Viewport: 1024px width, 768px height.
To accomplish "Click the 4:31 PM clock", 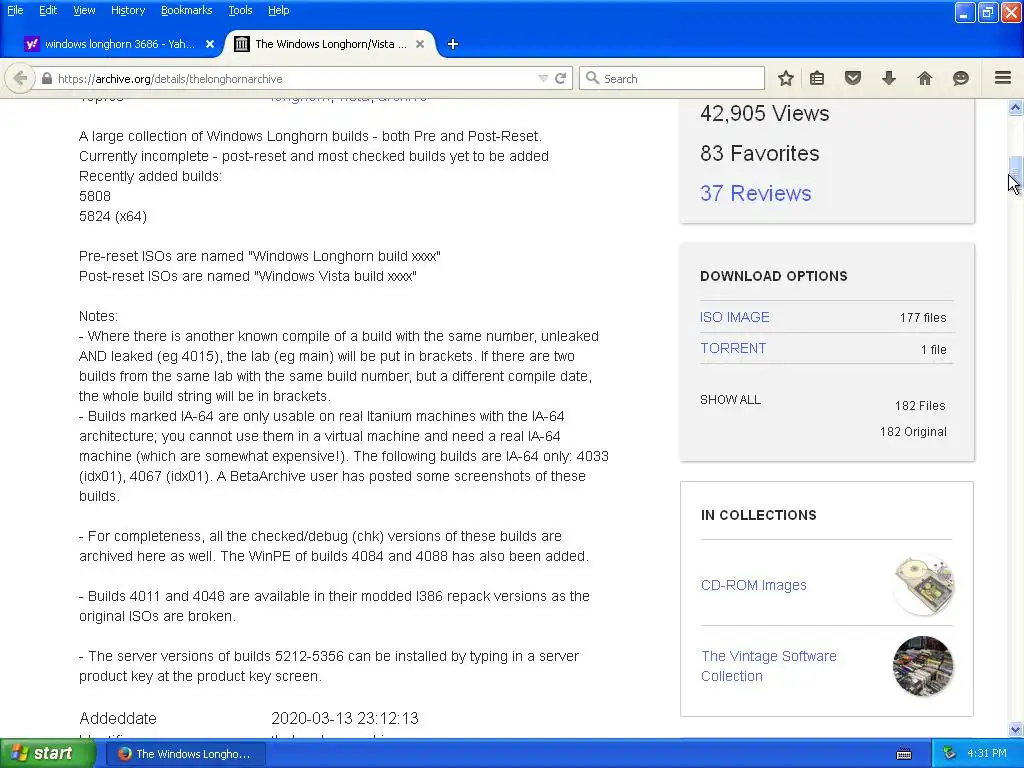I will tap(987, 754).
